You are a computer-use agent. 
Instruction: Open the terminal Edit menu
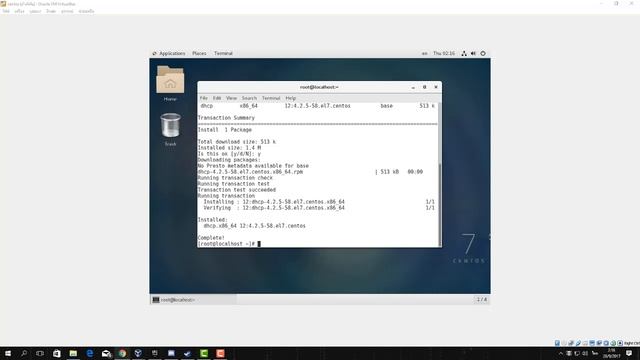(x=217, y=98)
